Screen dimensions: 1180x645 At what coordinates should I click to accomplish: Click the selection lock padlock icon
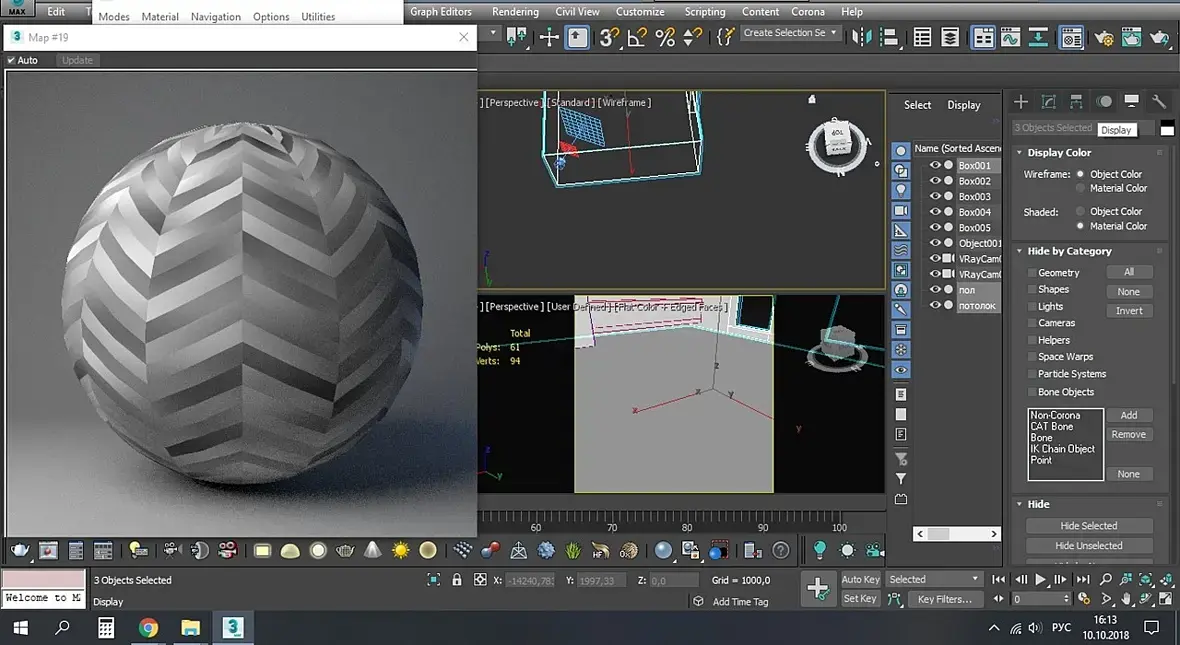pyautogui.click(x=457, y=580)
